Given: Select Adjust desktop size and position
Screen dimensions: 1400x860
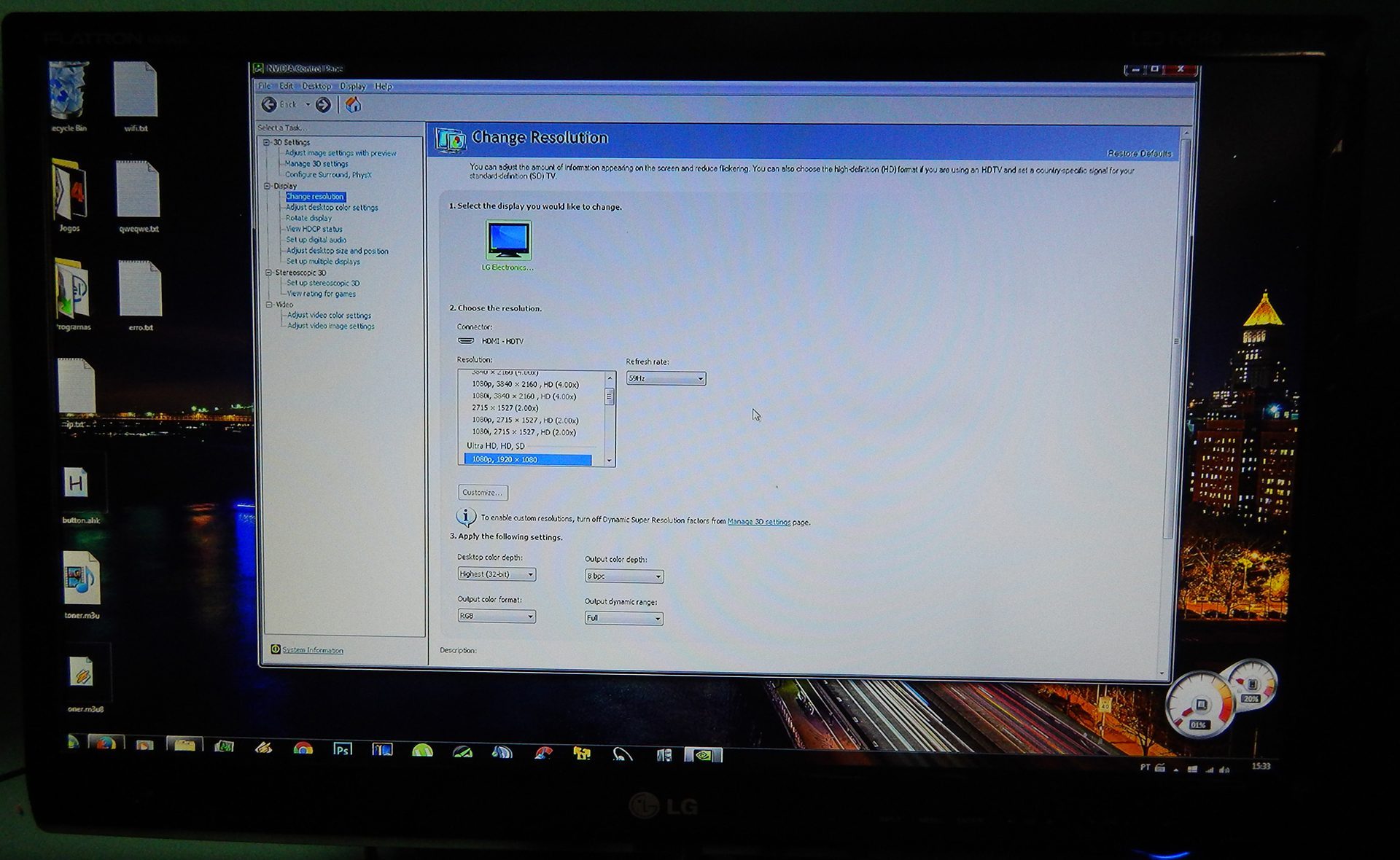Looking at the screenshot, I should click(338, 251).
